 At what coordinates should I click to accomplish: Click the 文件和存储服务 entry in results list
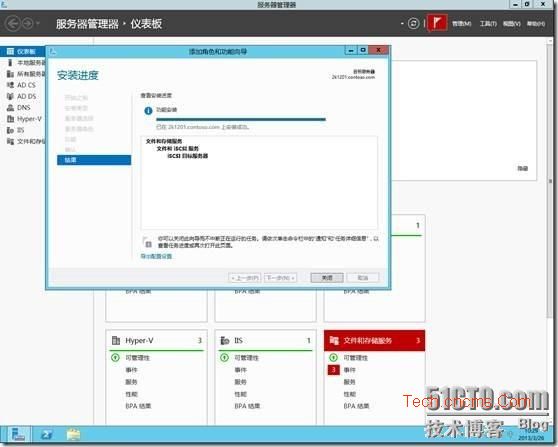point(164,141)
